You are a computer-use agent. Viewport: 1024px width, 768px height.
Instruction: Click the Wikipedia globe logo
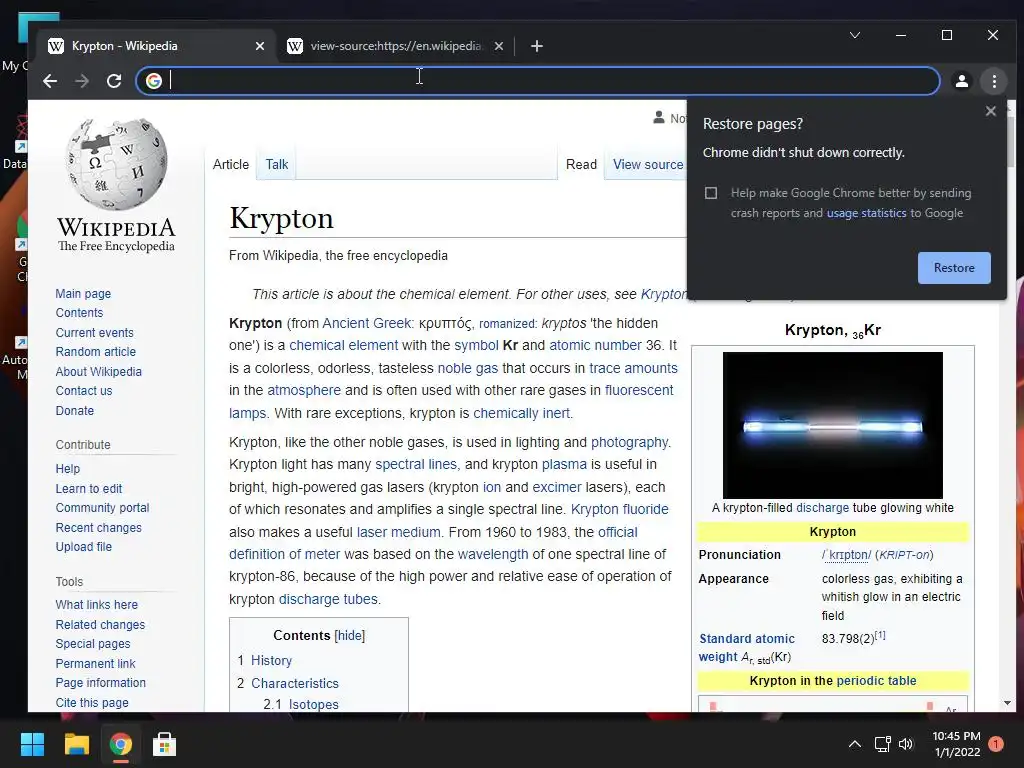point(116,165)
